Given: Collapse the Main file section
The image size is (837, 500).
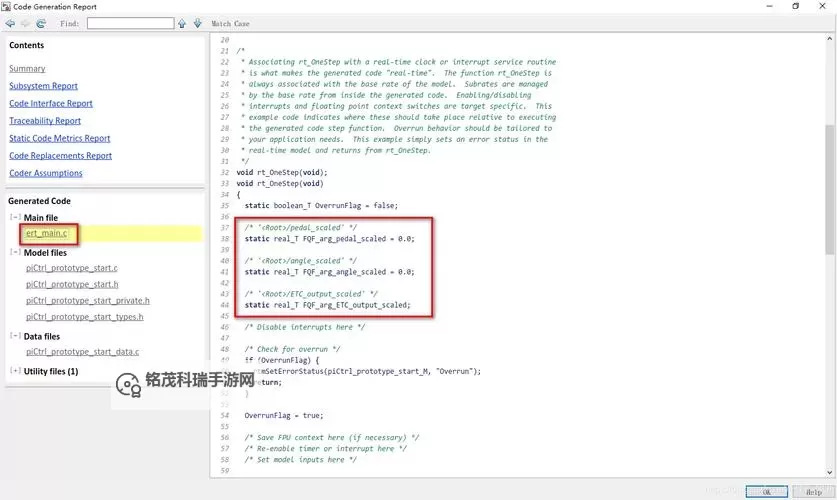Looking at the screenshot, I should point(15,218).
